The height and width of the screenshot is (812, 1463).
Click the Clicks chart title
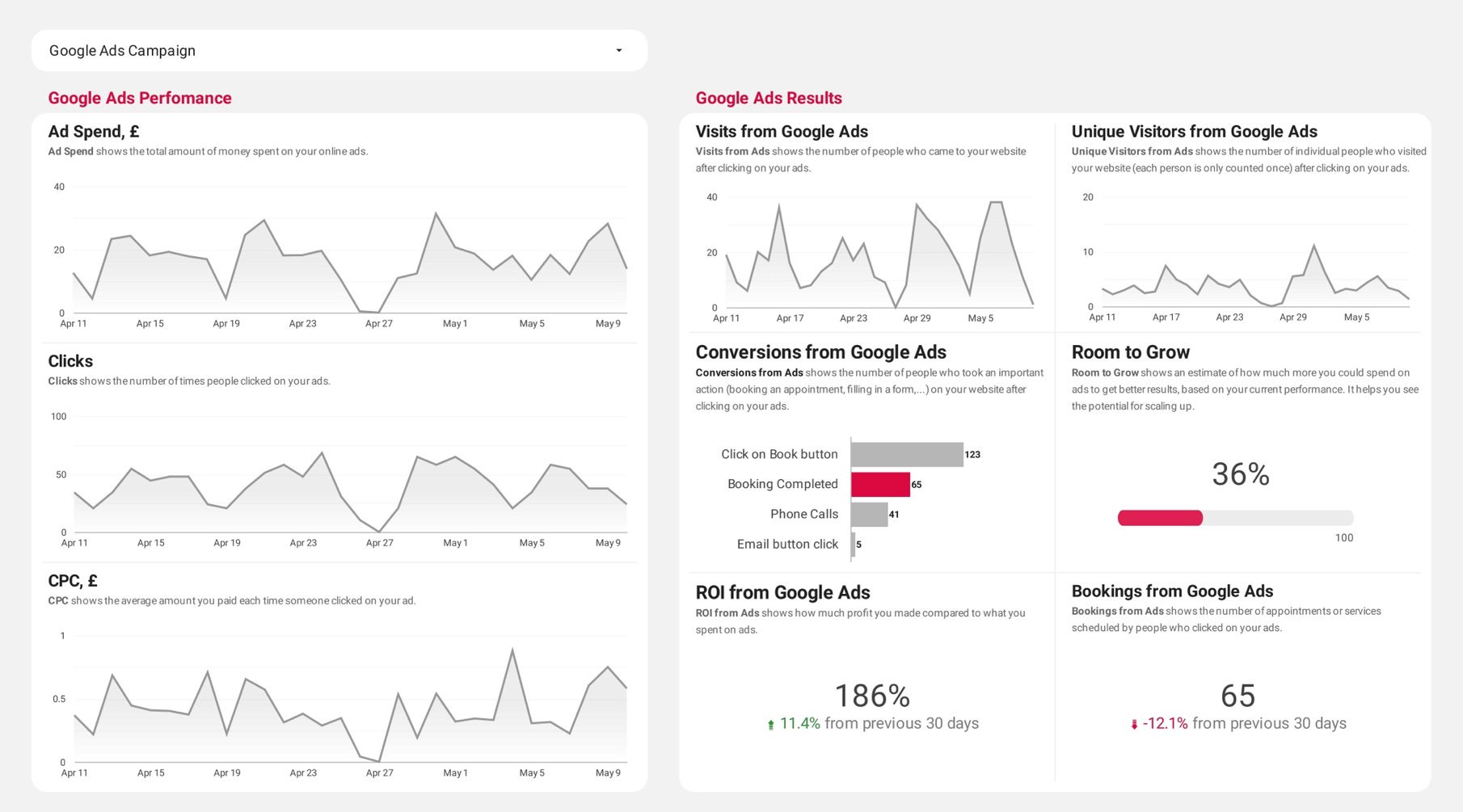(70, 361)
